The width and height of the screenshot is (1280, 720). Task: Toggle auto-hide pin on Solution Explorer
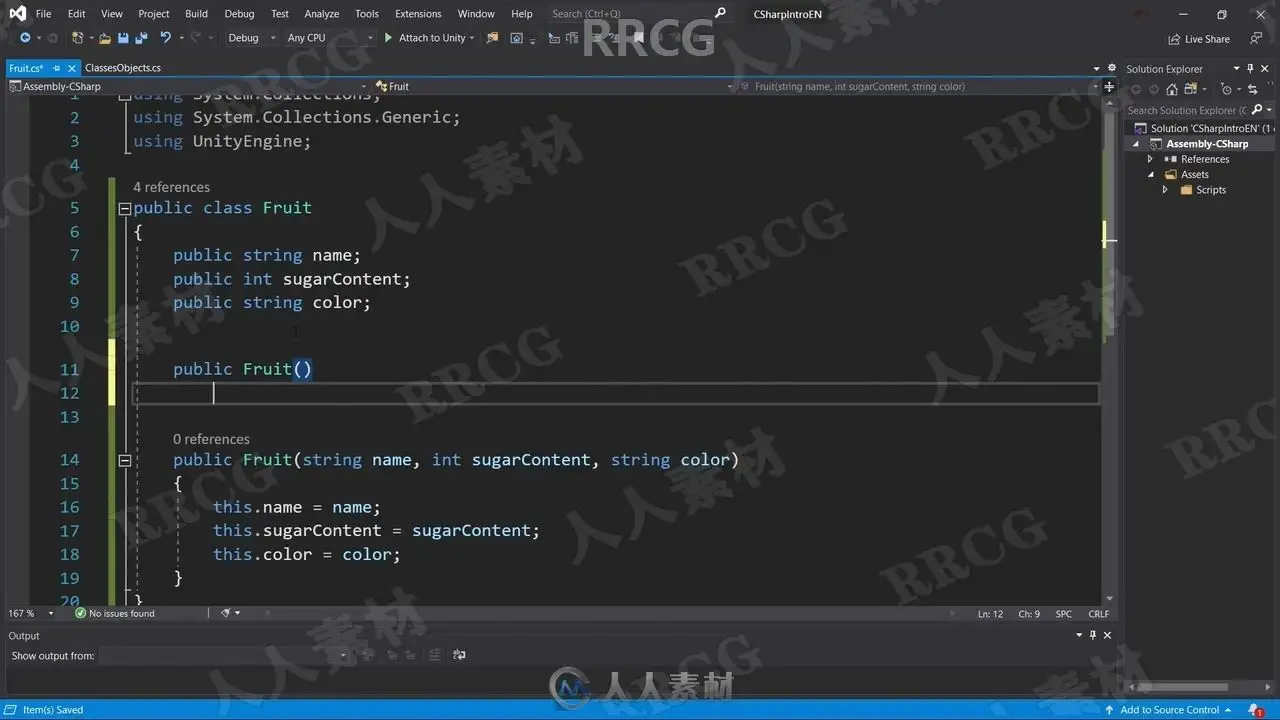click(x=1250, y=68)
